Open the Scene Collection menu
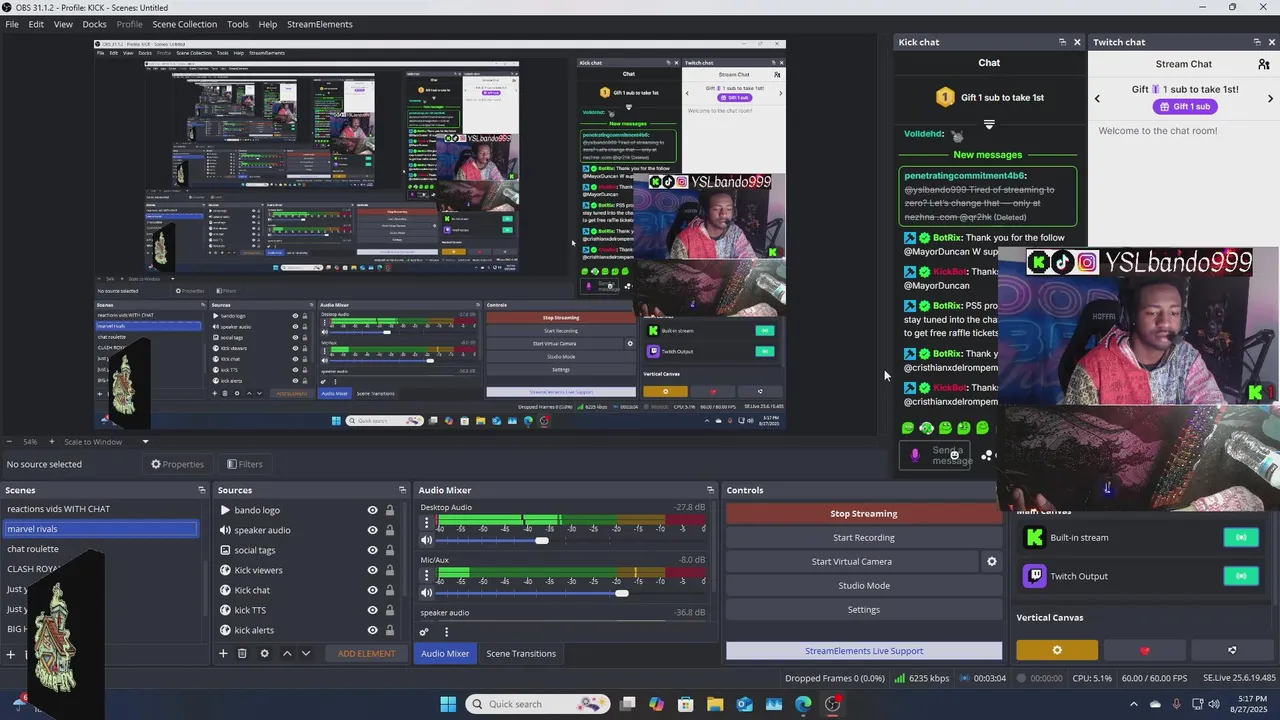1280x720 pixels. (184, 24)
